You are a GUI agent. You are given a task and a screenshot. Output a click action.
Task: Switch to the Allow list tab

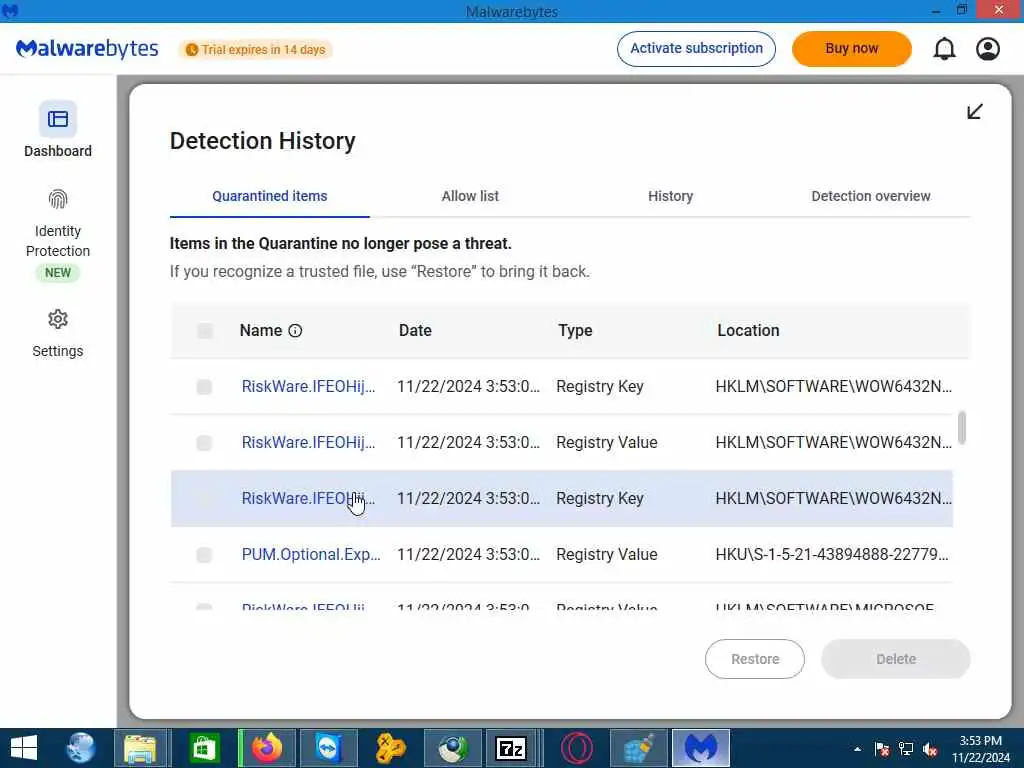[x=470, y=196]
